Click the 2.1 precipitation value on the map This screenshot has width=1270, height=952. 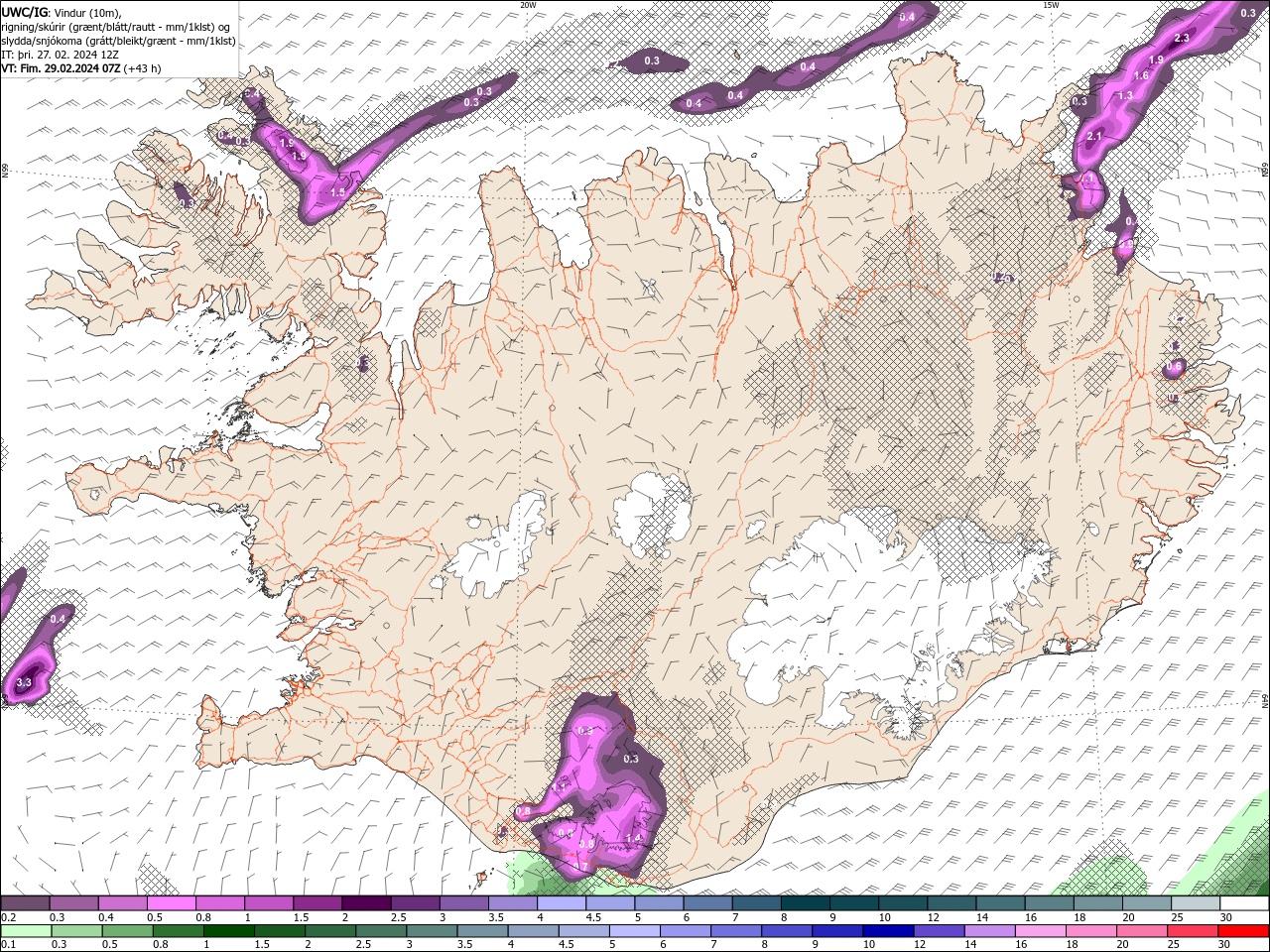point(1095,136)
